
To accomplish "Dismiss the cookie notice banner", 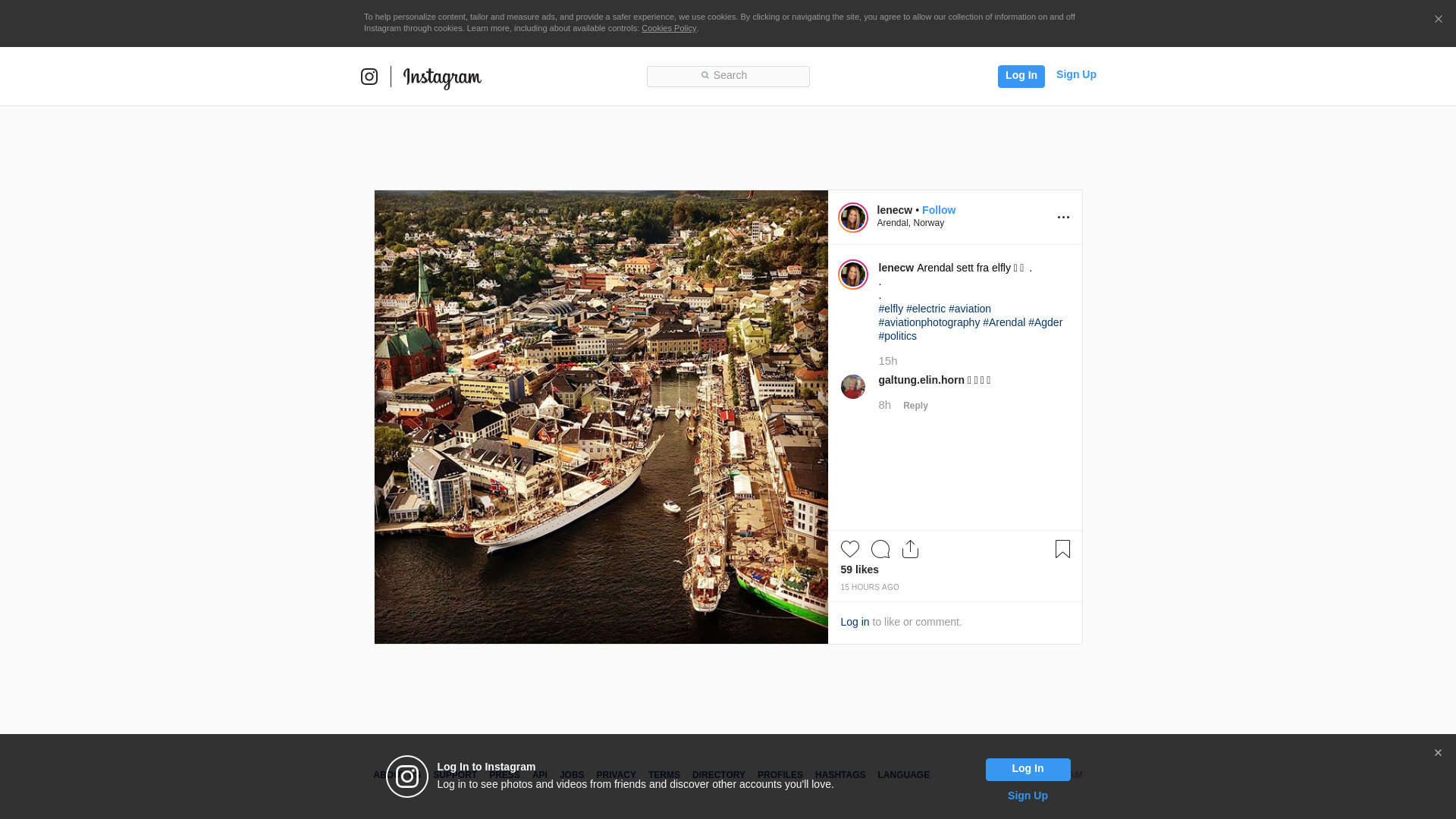I will (1438, 20).
